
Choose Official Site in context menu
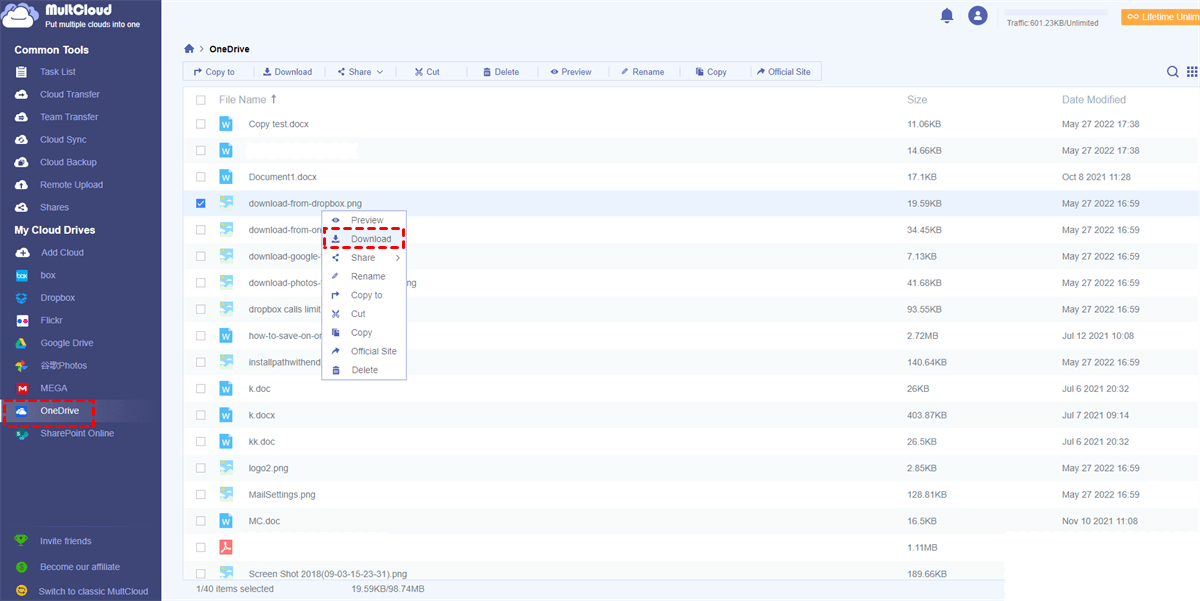(x=364, y=351)
